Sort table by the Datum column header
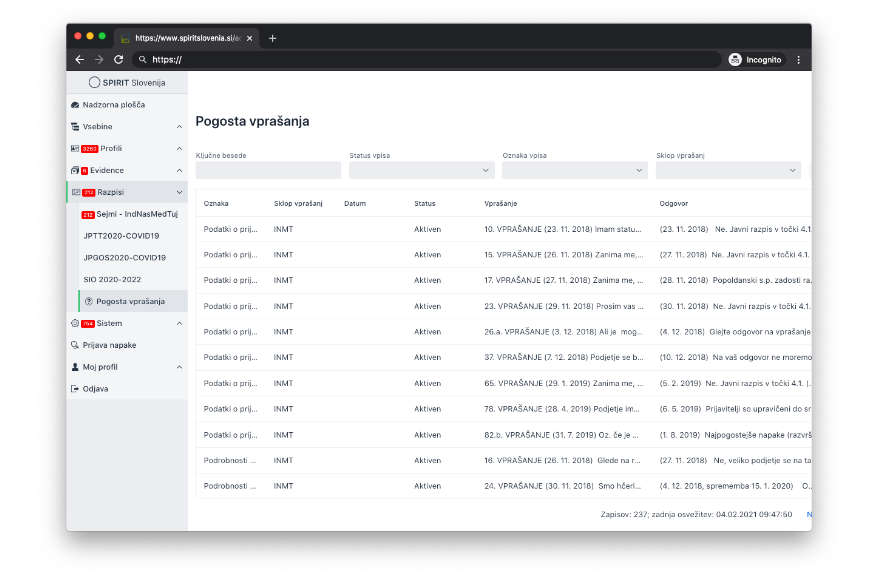This screenshot has height=576, width=878. coord(355,204)
